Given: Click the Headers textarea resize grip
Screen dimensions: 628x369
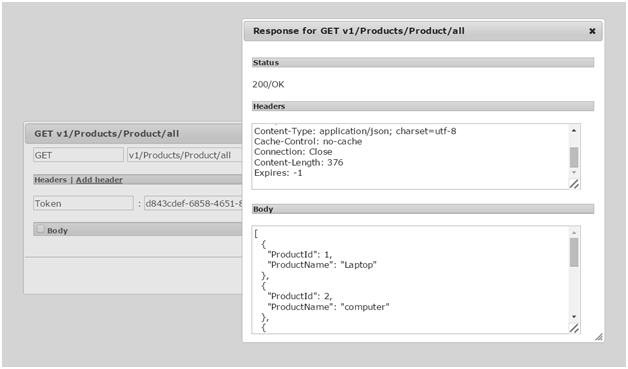Looking at the screenshot, I should point(574,184).
